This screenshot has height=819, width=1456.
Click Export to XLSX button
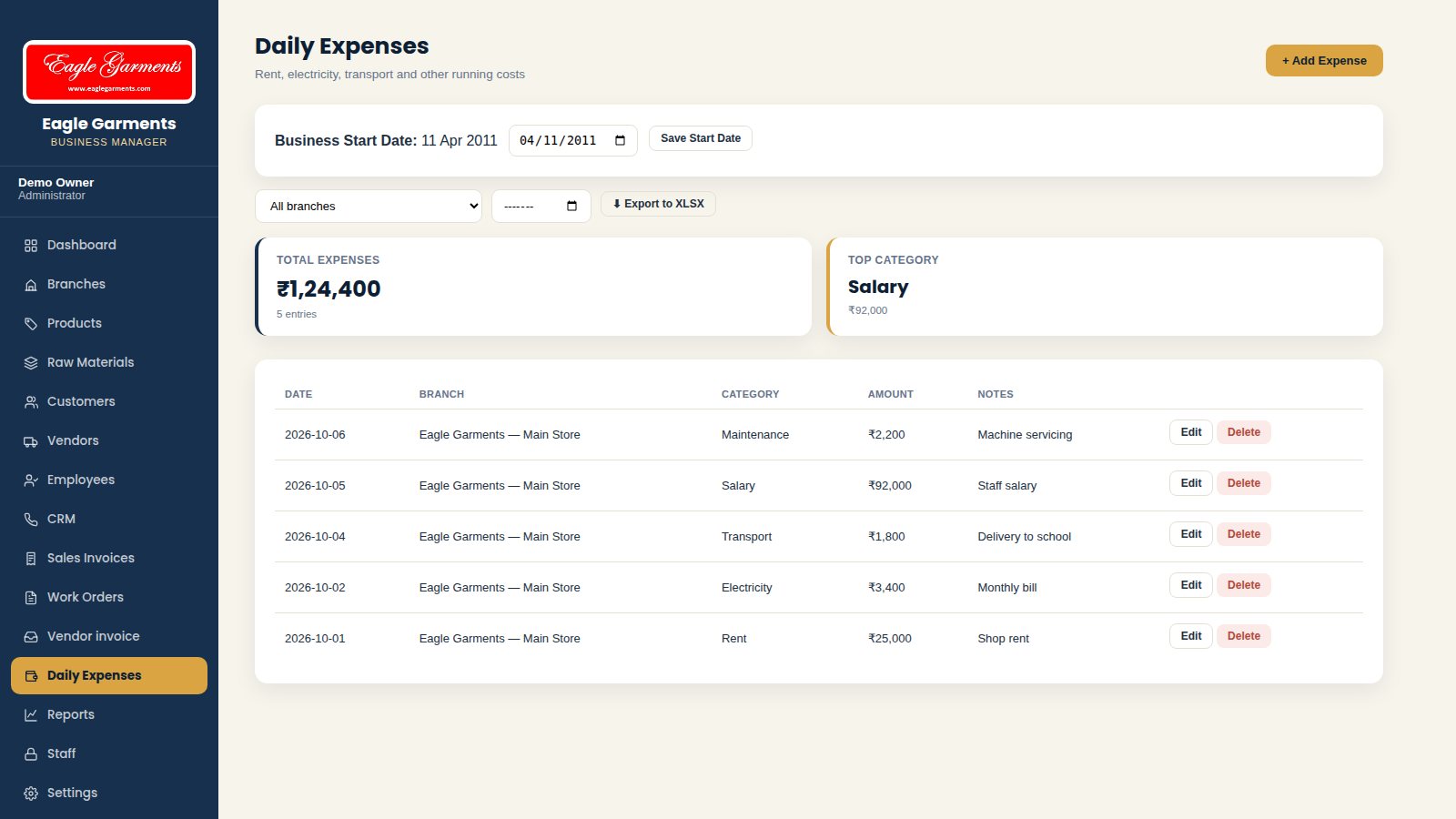point(658,204)
